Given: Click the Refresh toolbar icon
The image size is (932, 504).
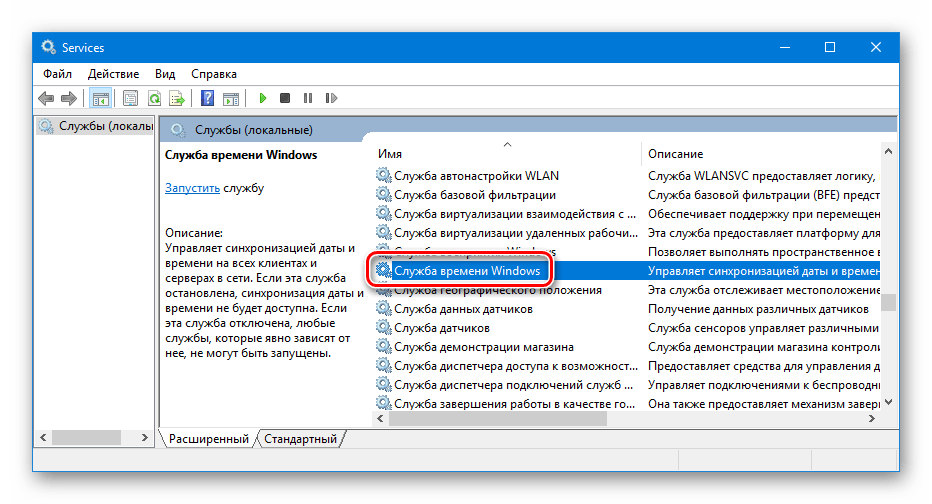Looking at the screenshot, I should point(154,98).
